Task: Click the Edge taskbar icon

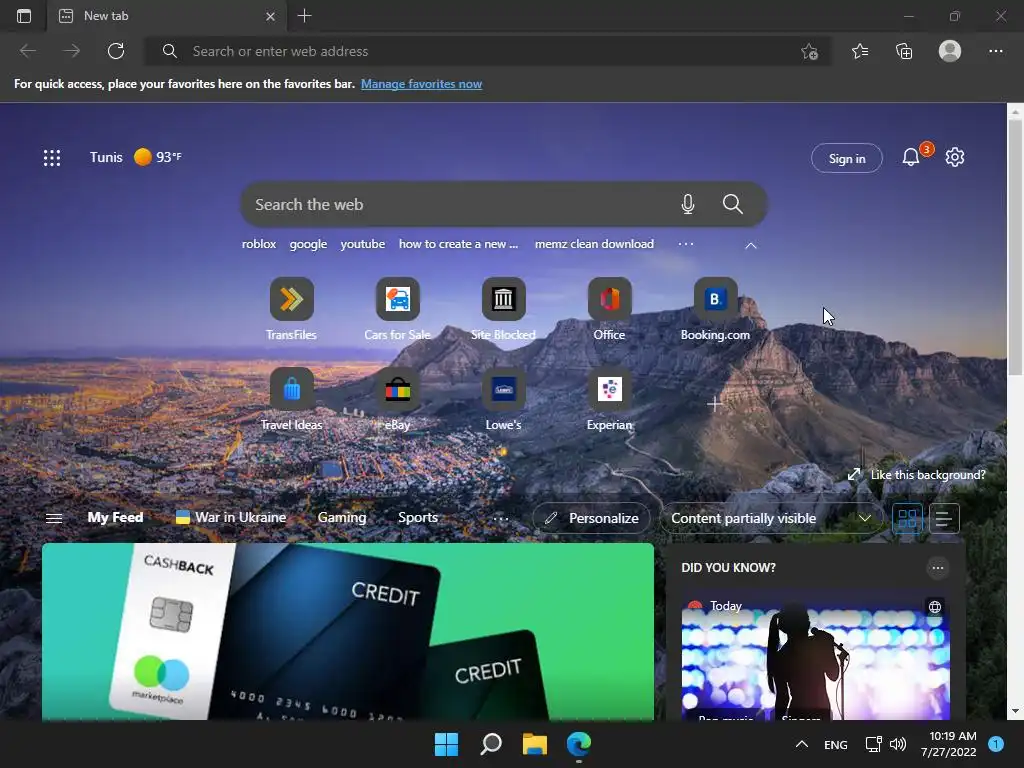Action: pos(579,744)
